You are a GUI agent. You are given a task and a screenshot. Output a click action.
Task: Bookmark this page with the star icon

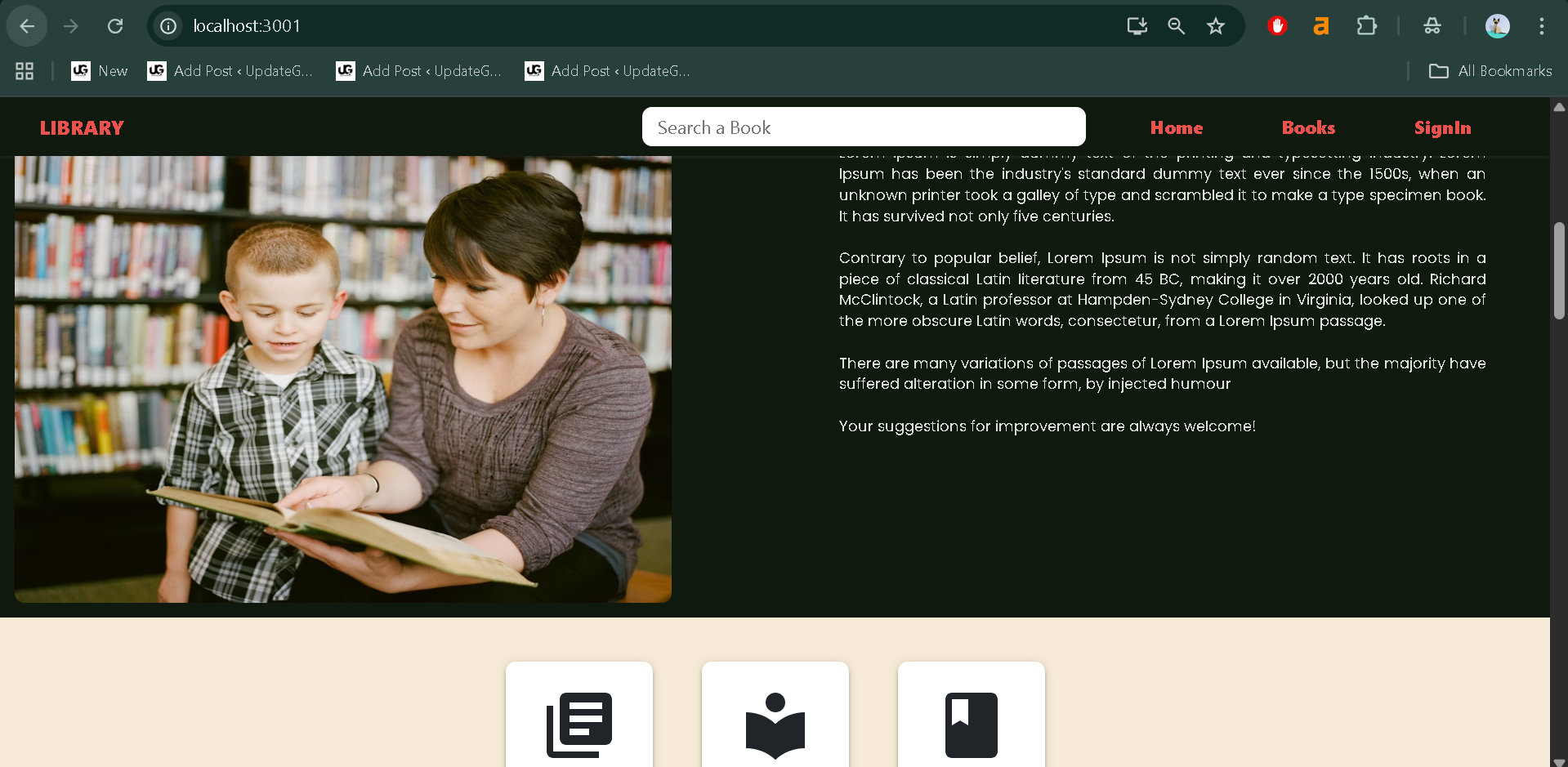[x=1215, y=26]
